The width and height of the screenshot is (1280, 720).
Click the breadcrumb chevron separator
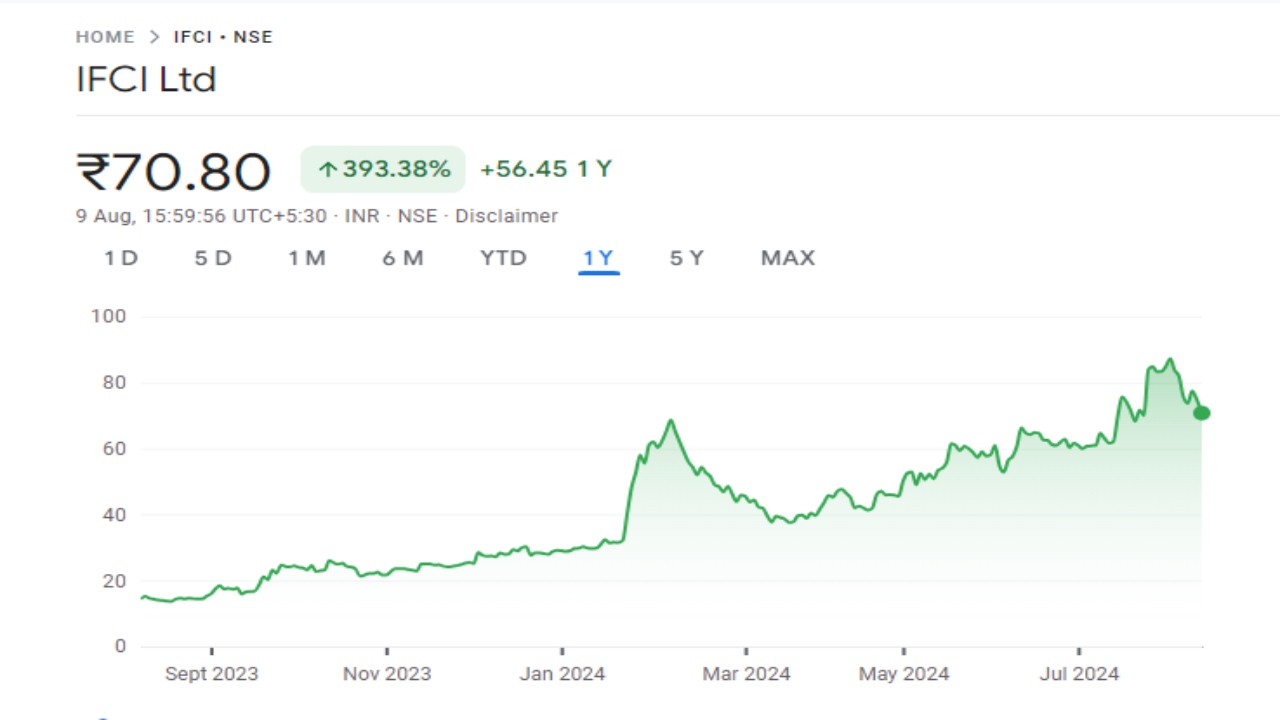point(154,37)
